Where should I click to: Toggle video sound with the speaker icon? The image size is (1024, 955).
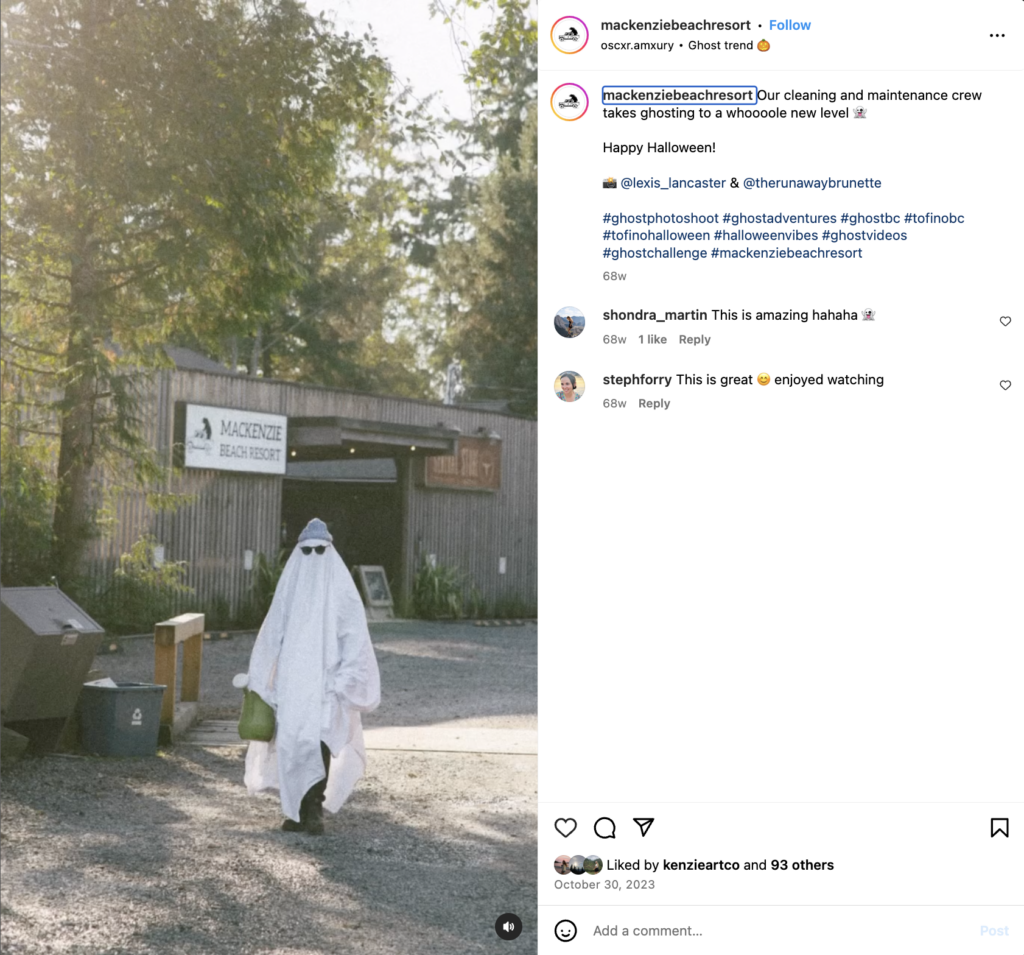(509, 926)
